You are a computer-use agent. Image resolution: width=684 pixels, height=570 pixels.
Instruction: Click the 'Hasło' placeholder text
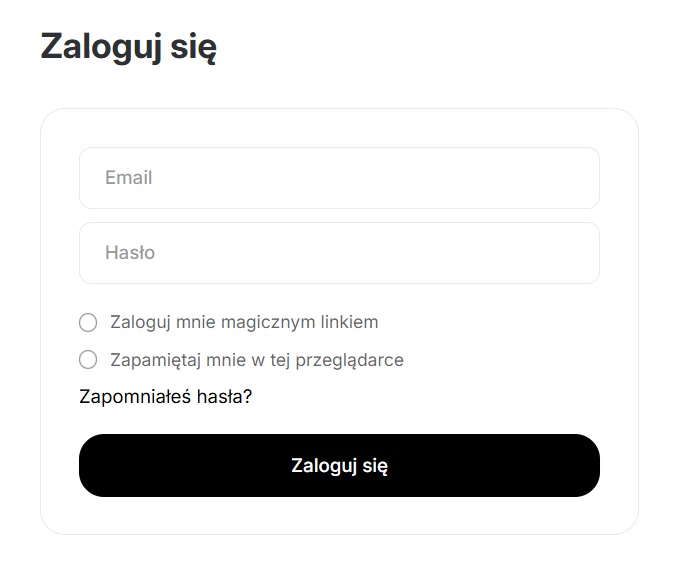coord(130,253)
